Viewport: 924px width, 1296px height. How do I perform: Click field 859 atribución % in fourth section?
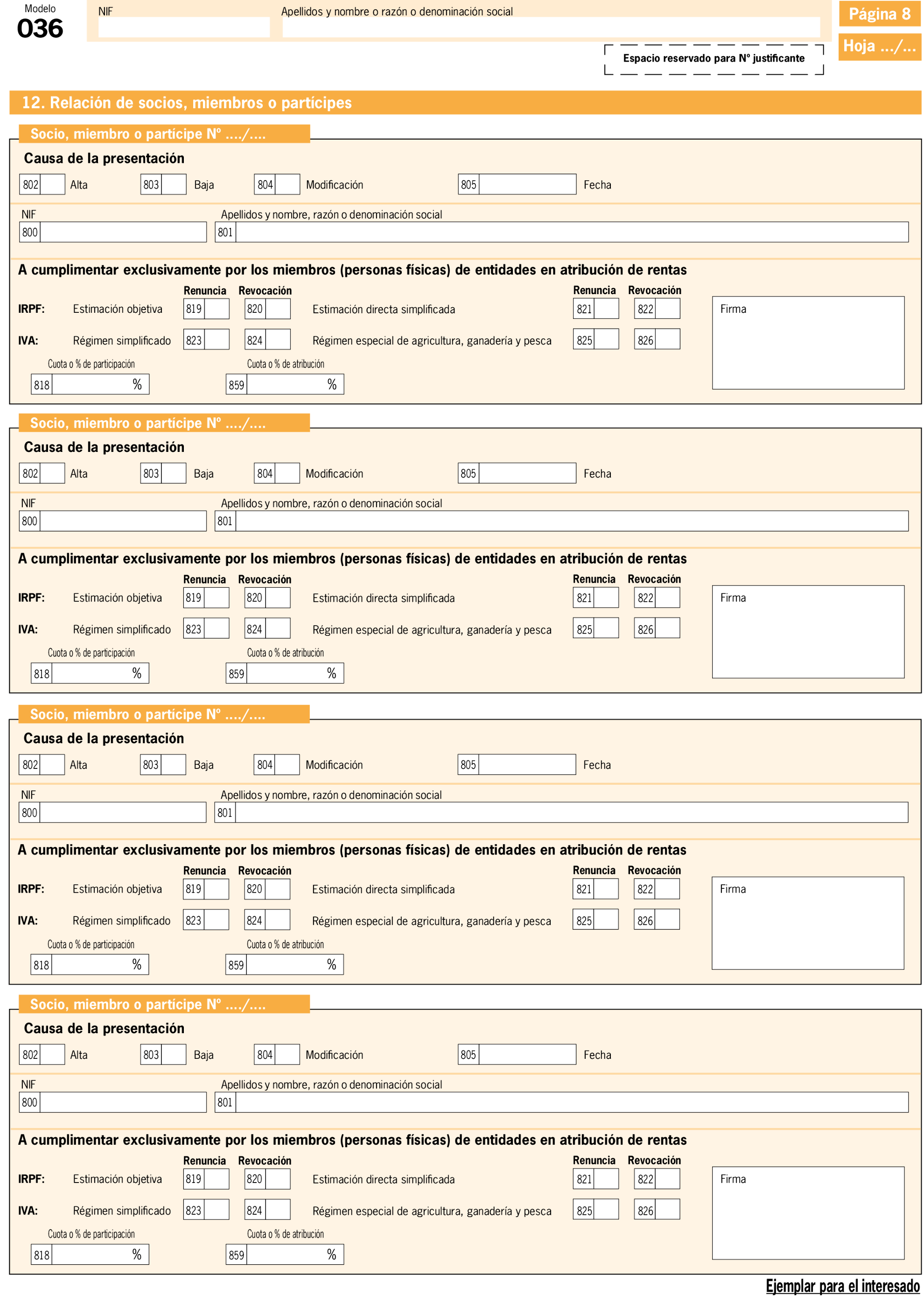click(x=295, y=1254)
